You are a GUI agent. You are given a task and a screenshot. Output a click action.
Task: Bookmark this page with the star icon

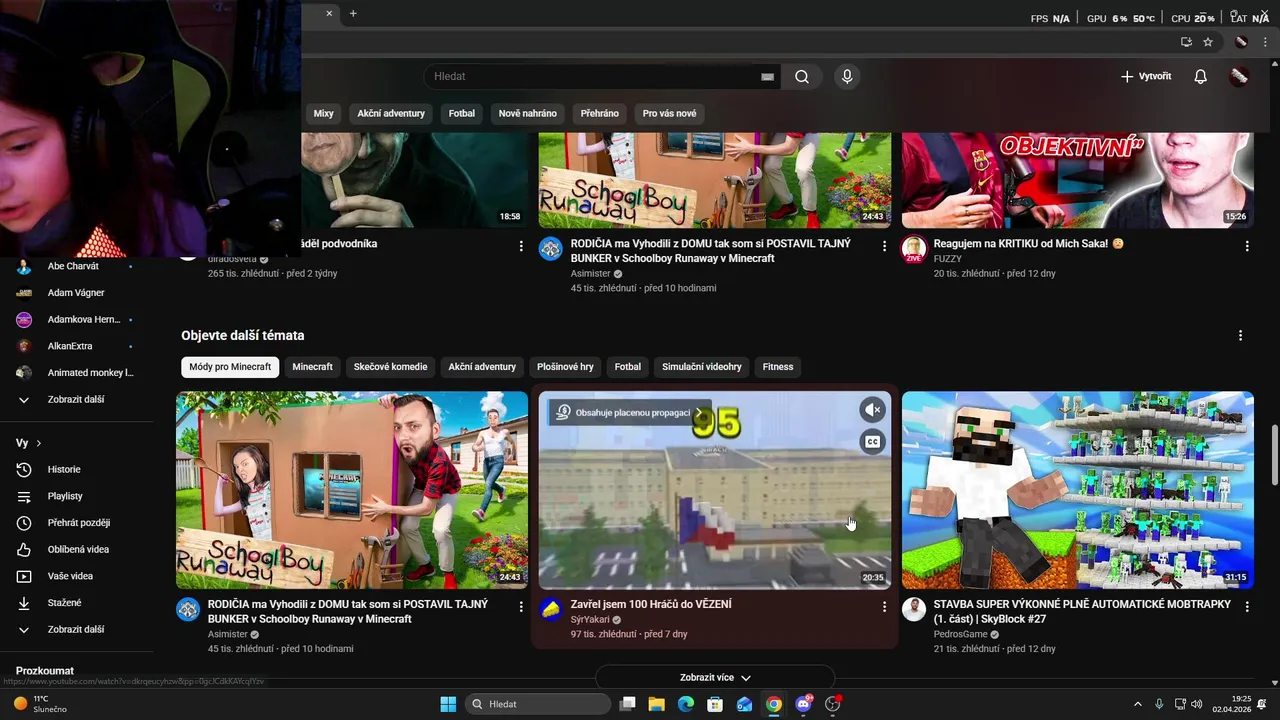[x=1208, y=42]
